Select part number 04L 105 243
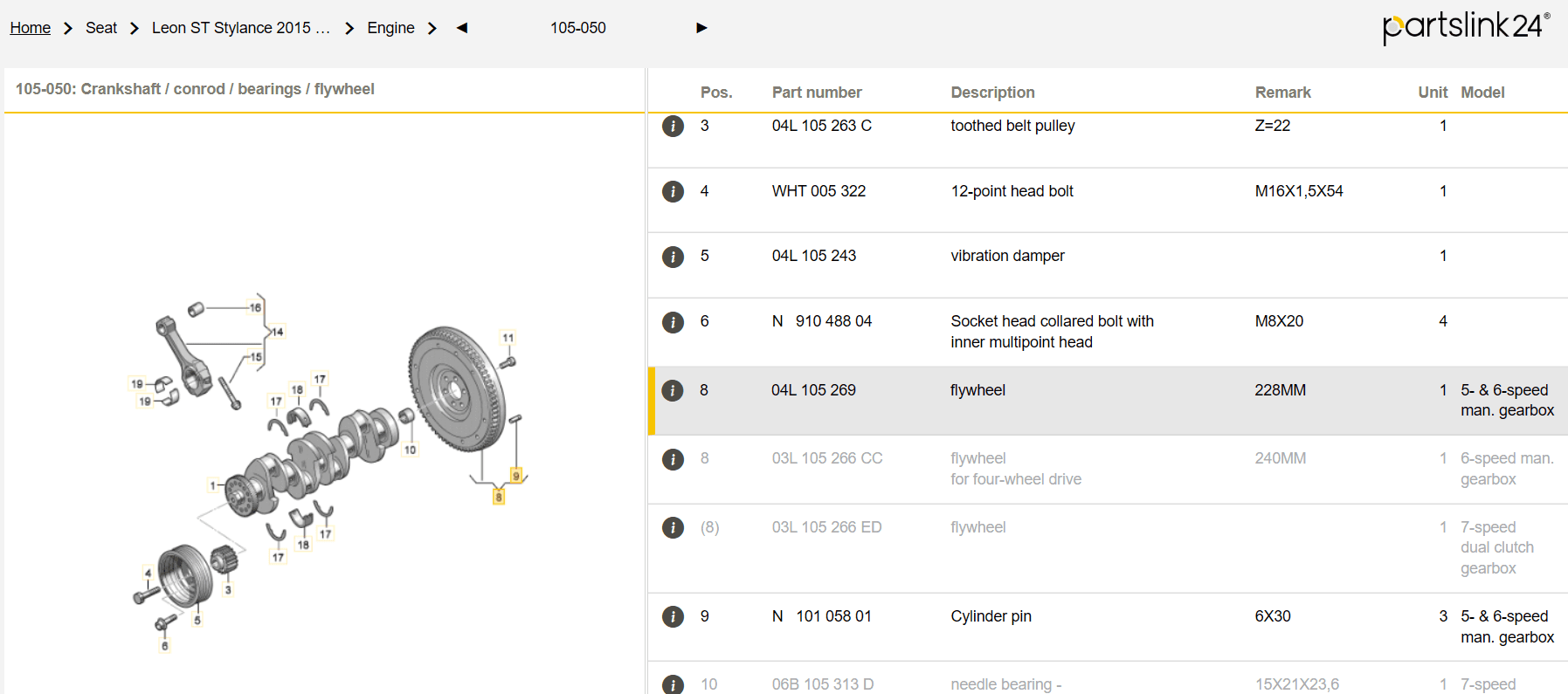The height and width of the screenshot is (694, 1568). (x=813, y=256)
